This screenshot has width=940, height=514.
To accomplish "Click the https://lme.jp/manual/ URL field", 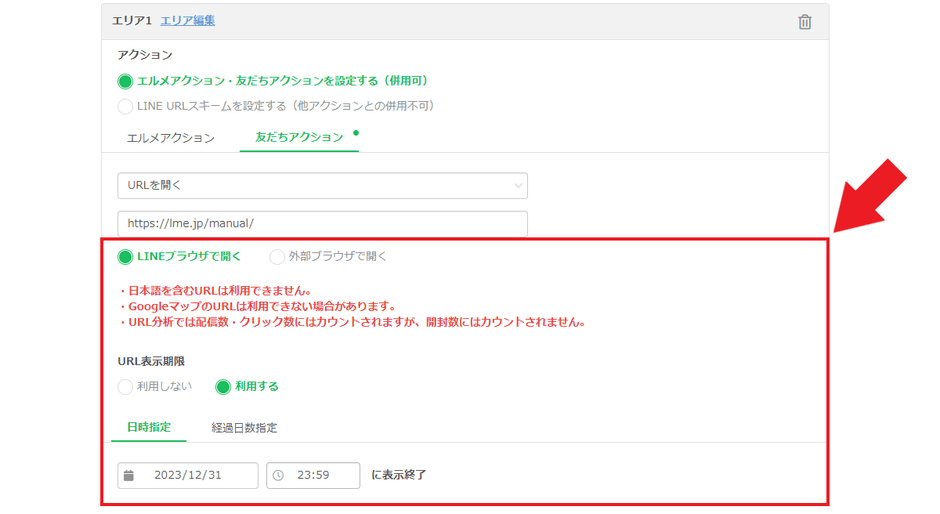I will click(x=323, y=223).
